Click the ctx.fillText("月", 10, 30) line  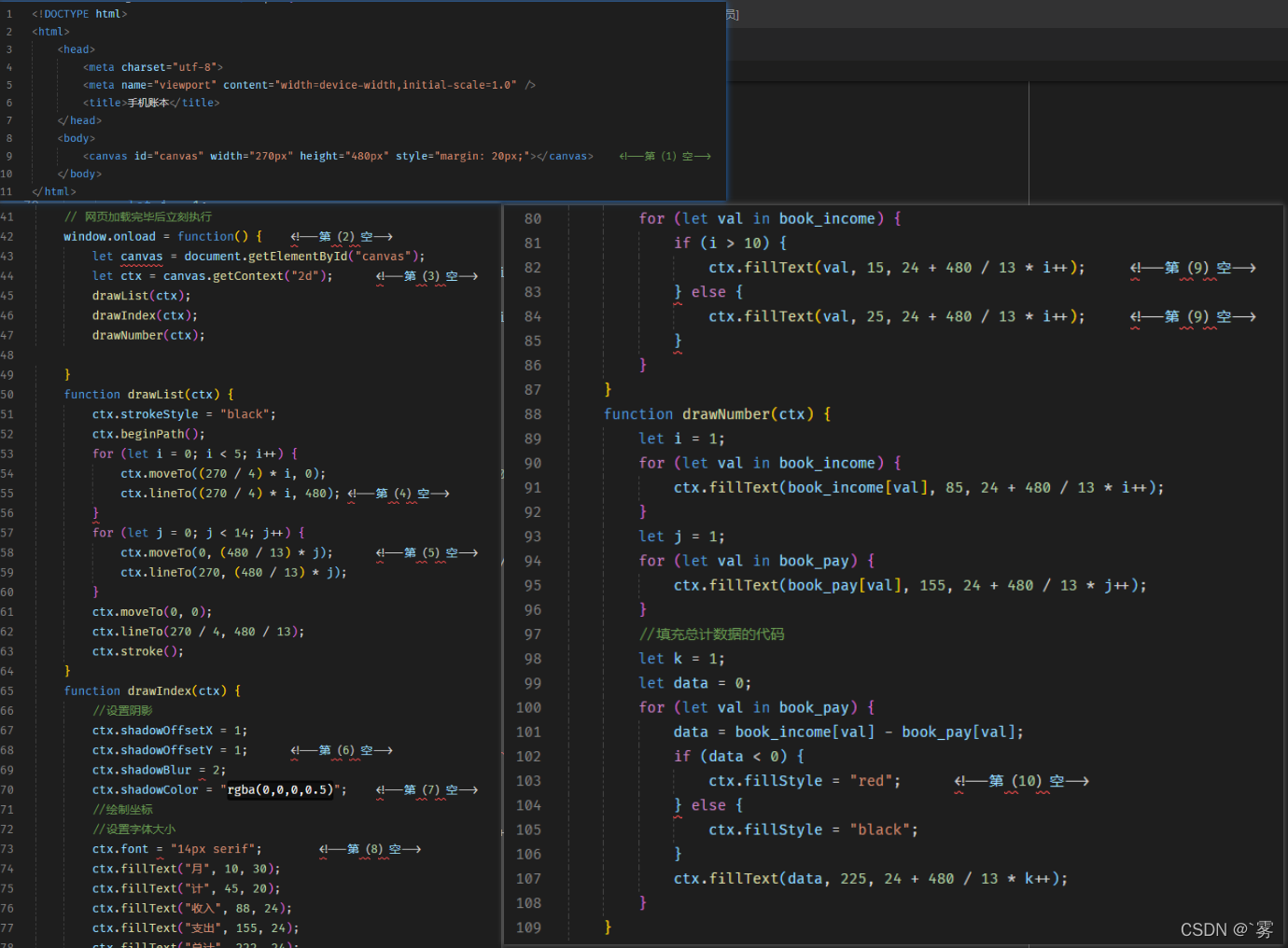186,868
